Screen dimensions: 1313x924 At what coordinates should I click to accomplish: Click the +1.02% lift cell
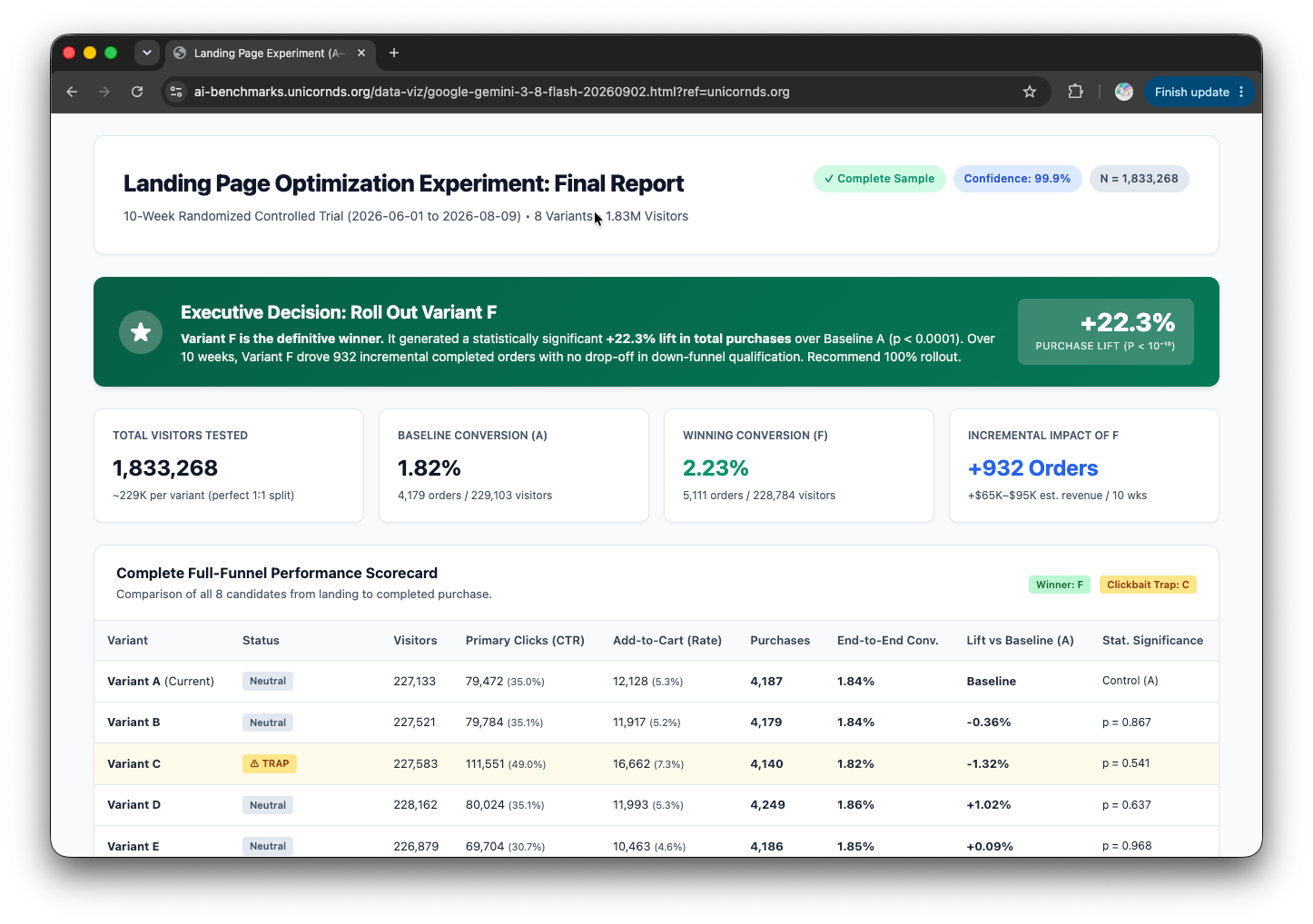click(988, 805)
